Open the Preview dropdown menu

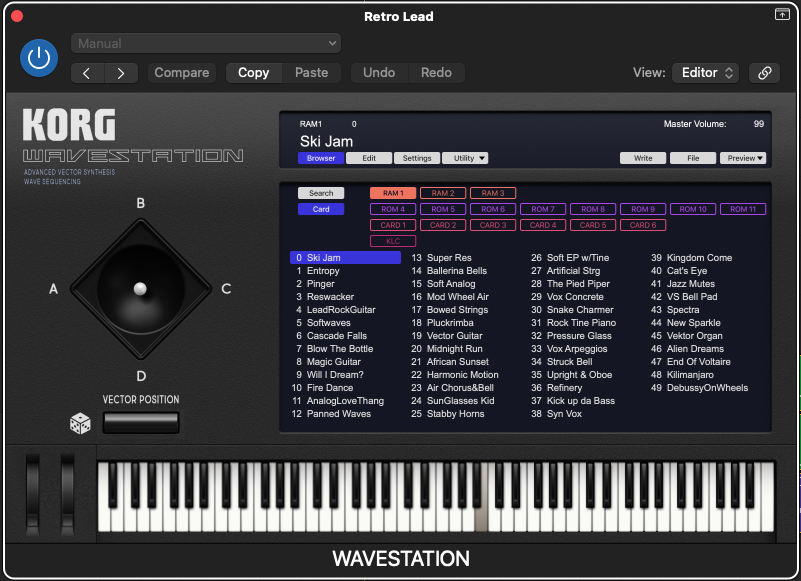743,158
